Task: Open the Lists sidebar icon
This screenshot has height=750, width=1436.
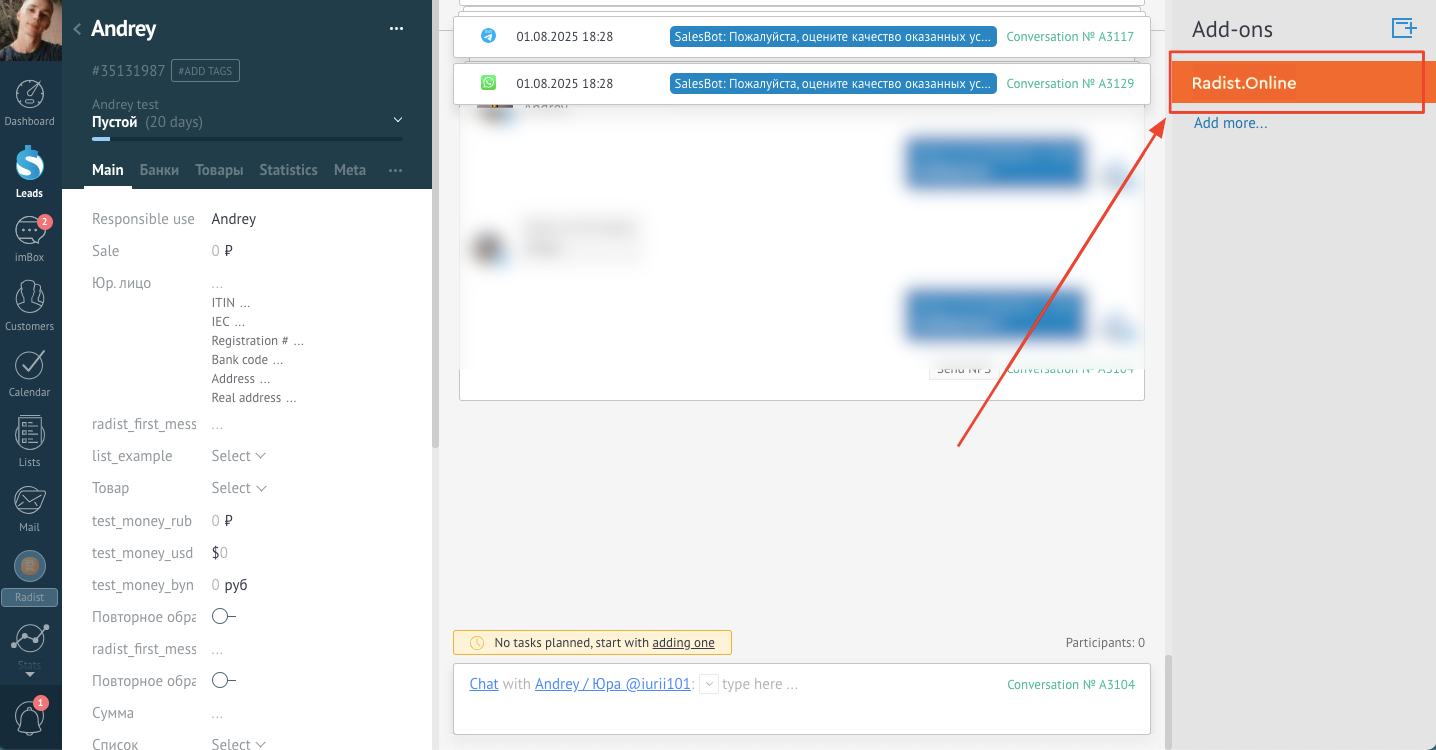Action: (x=29, y=441)
